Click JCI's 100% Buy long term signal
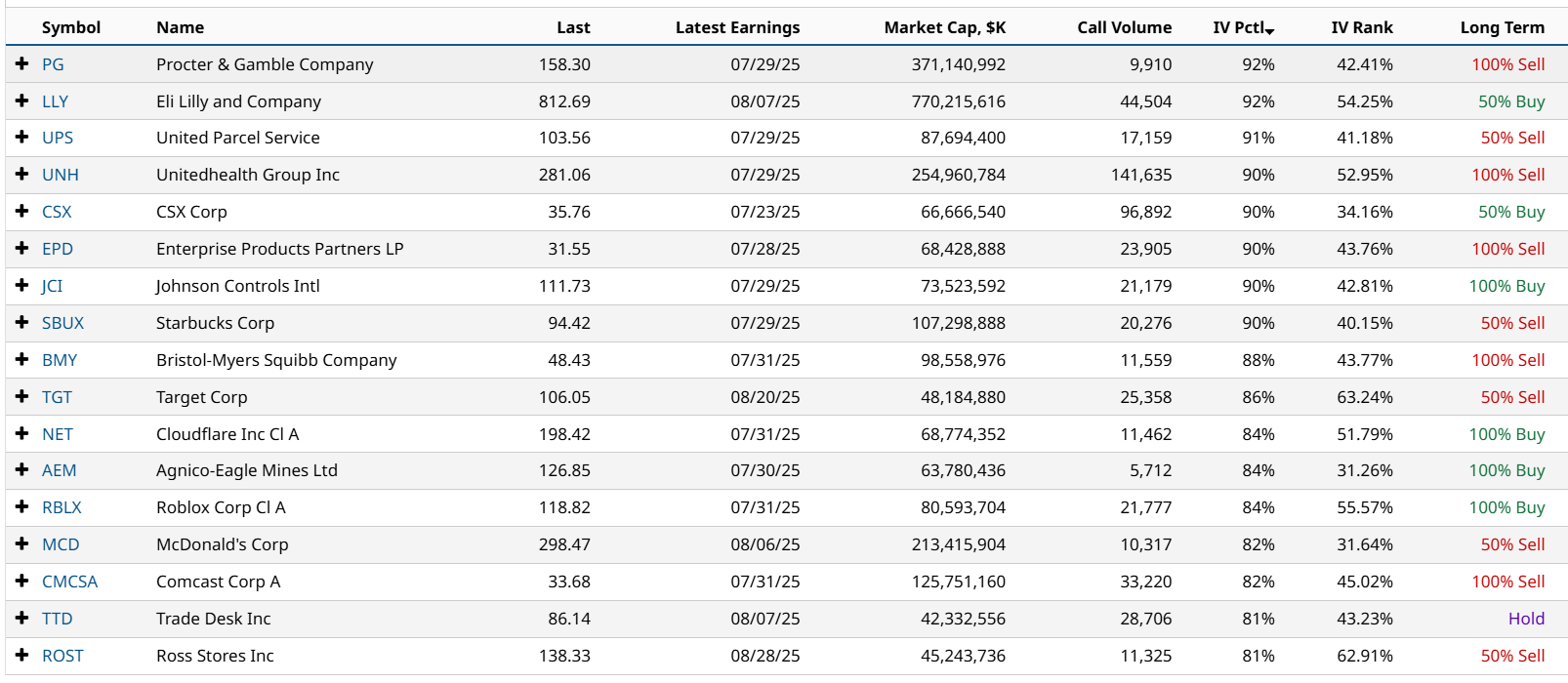The image size is (1568, 683). 1507,286
